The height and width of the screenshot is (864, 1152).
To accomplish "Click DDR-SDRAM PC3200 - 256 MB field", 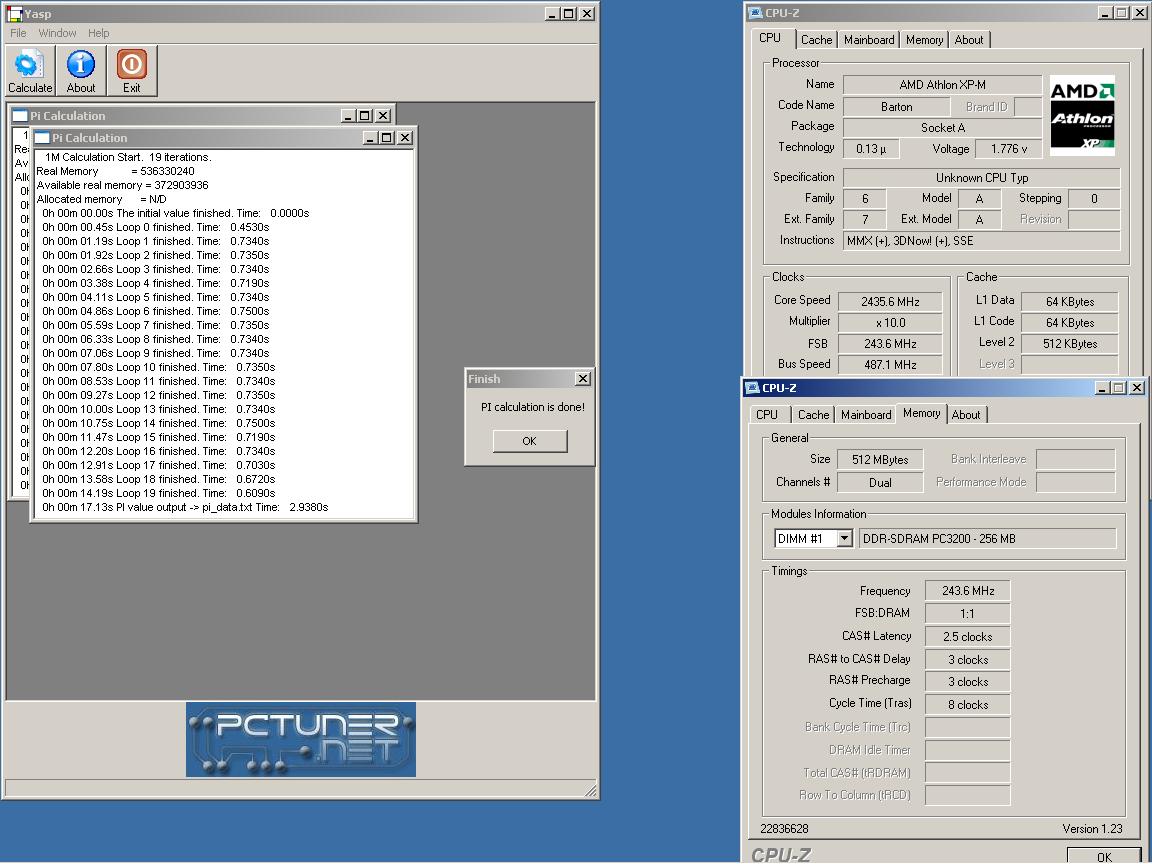I will pyautogui.click(x=987, y=539).
